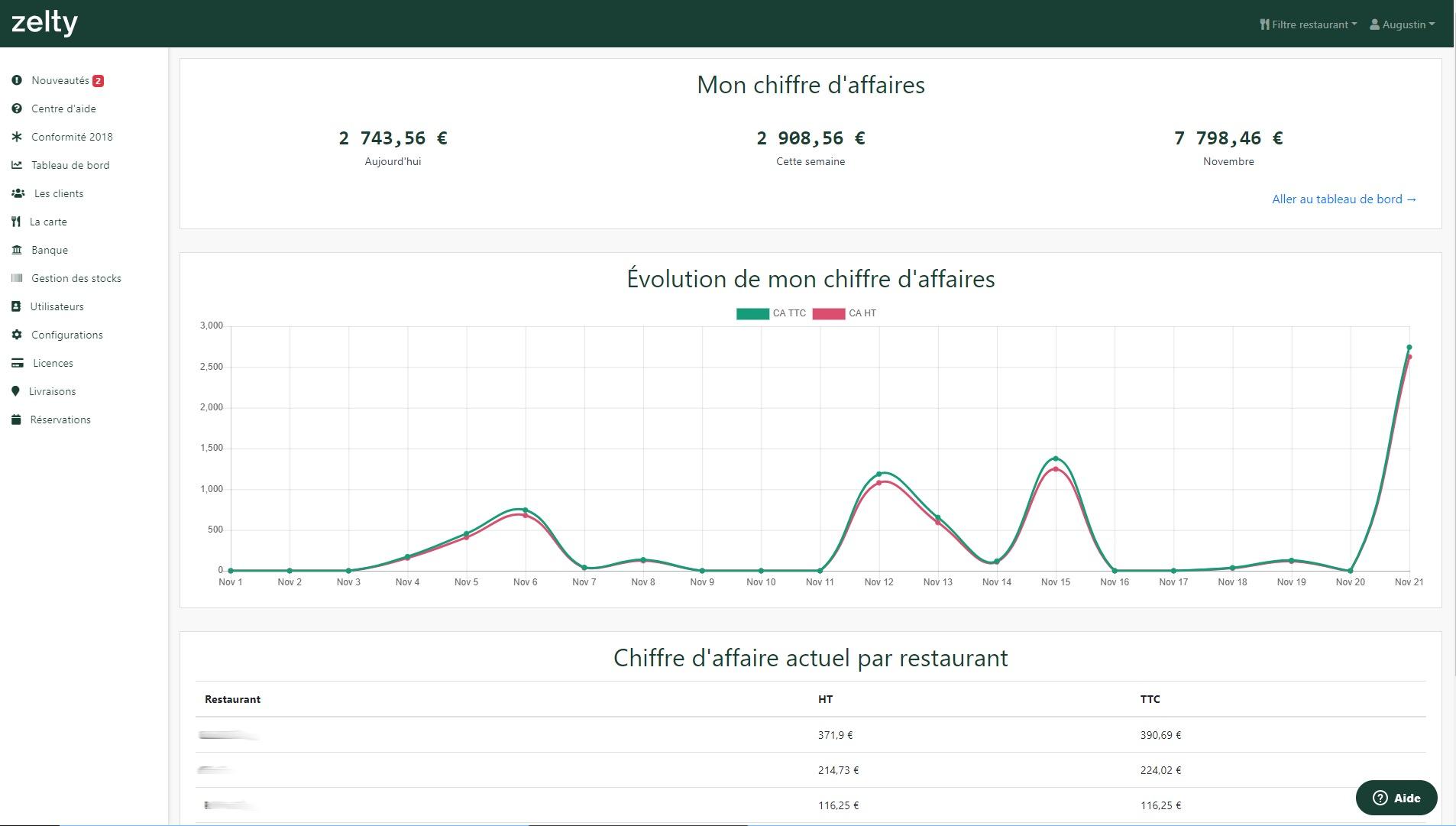Click the Banque bank icon
Image resolution: width=1456 pixels, height=826 pixels.
16,250
